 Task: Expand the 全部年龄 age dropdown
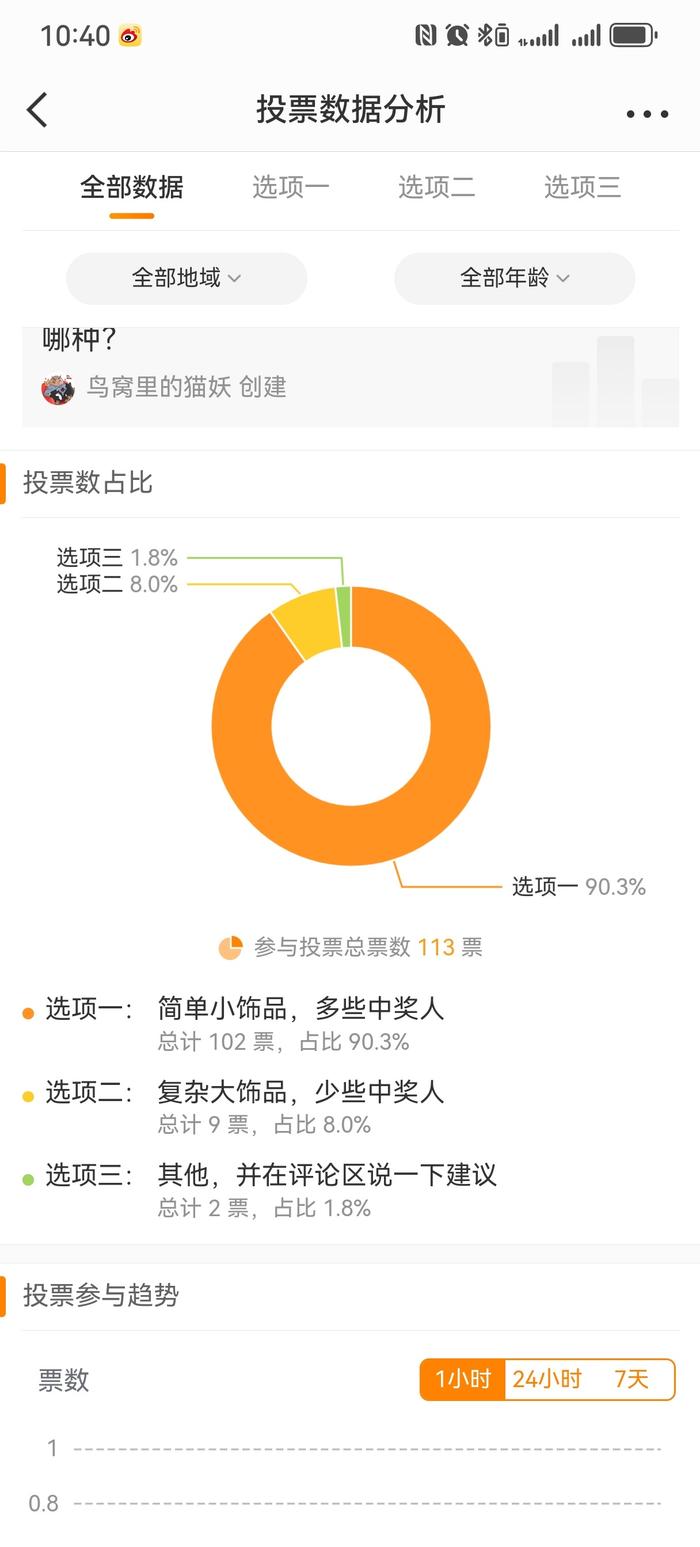[x=514, y=278]
